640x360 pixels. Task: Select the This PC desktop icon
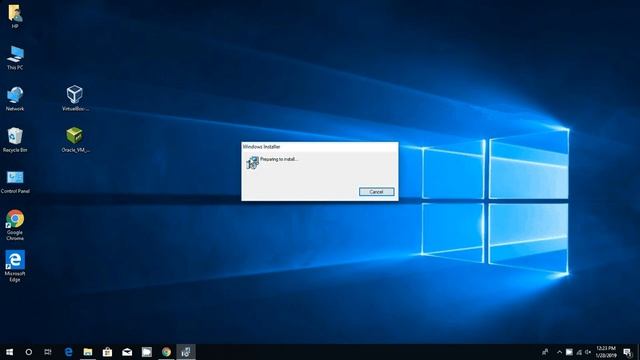click(x=15, y=58)
